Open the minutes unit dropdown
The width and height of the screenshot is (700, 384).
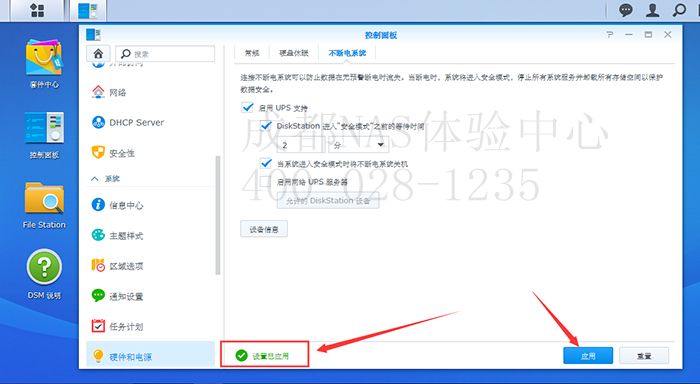[359, 145]
